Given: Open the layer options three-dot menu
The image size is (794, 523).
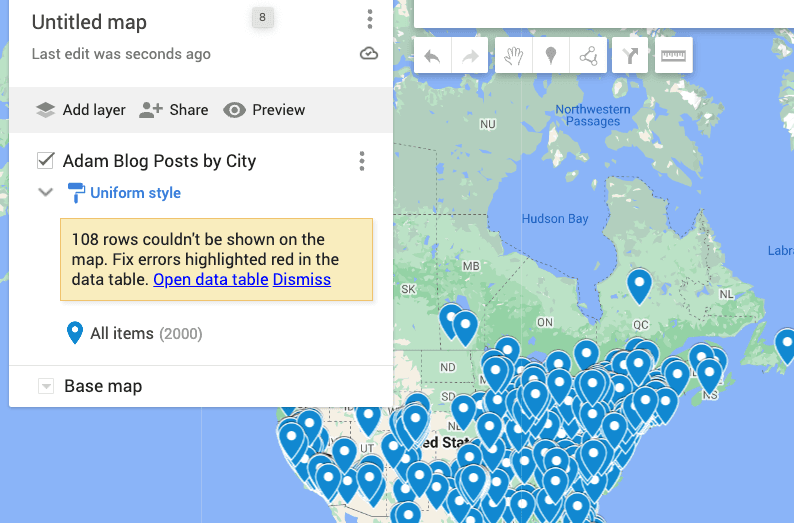Looking at the screenshot, I should click(362, 161).
